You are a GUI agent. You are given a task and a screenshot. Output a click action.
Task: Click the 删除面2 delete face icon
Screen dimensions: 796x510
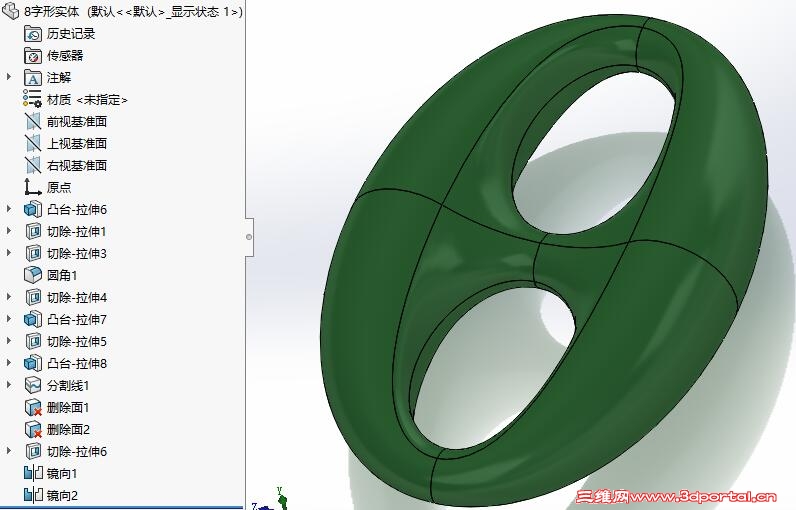33,429
